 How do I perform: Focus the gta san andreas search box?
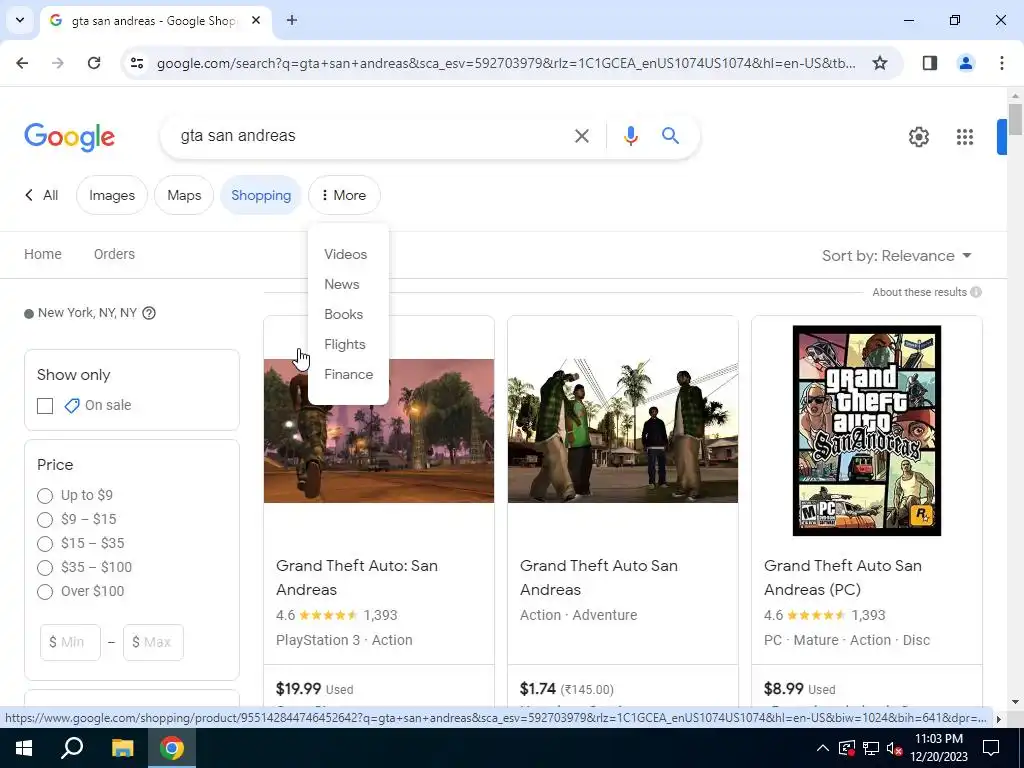pos(372,136)
